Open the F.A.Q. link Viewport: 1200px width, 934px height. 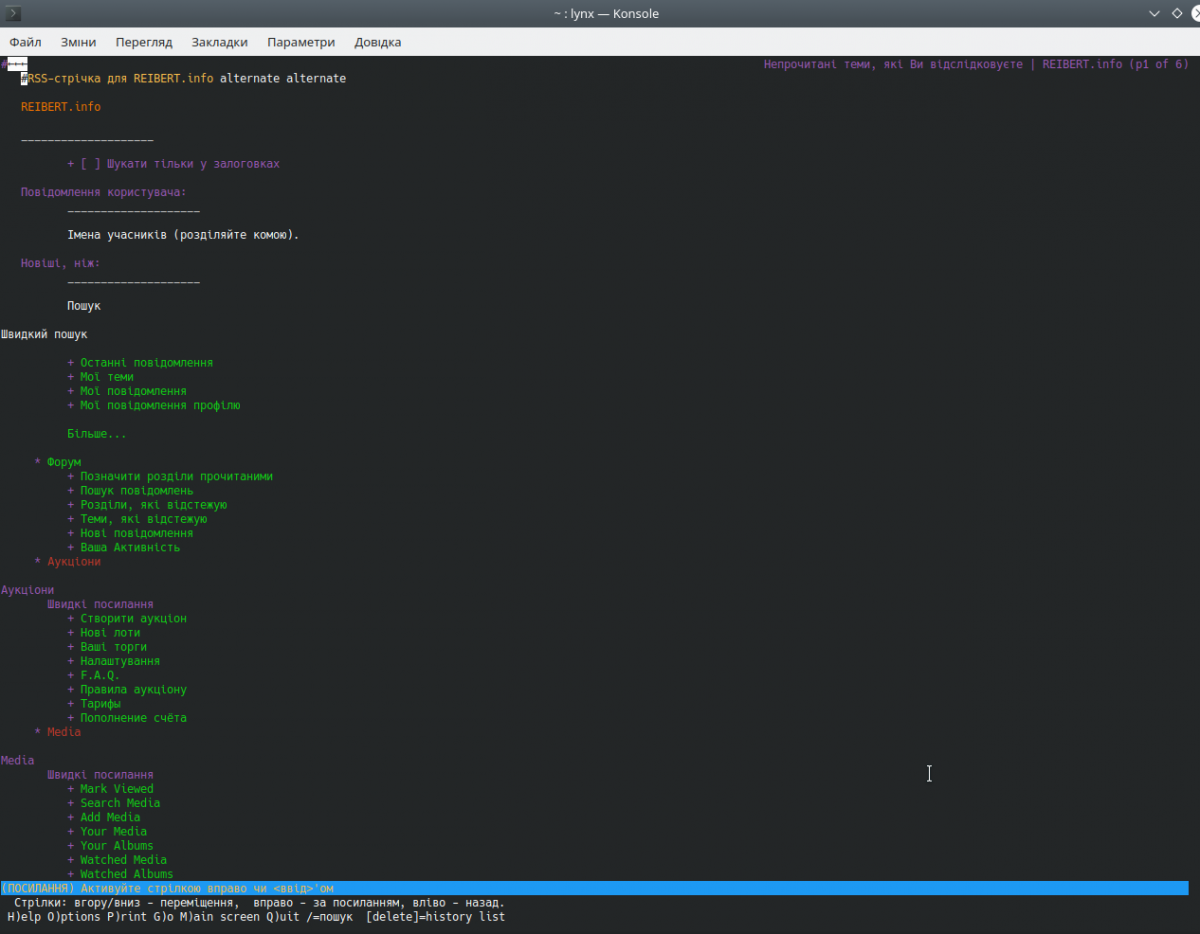click(x=100, y=675)
